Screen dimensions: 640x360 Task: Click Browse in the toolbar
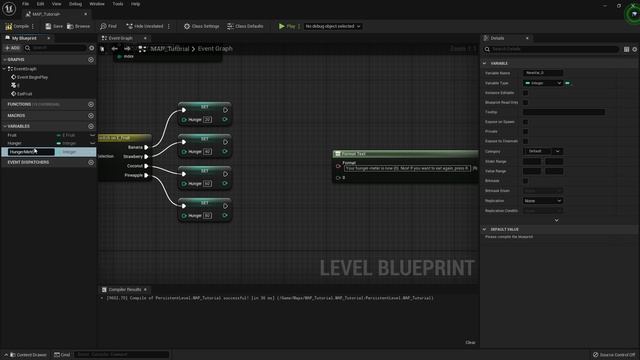[x=78, y=26]
